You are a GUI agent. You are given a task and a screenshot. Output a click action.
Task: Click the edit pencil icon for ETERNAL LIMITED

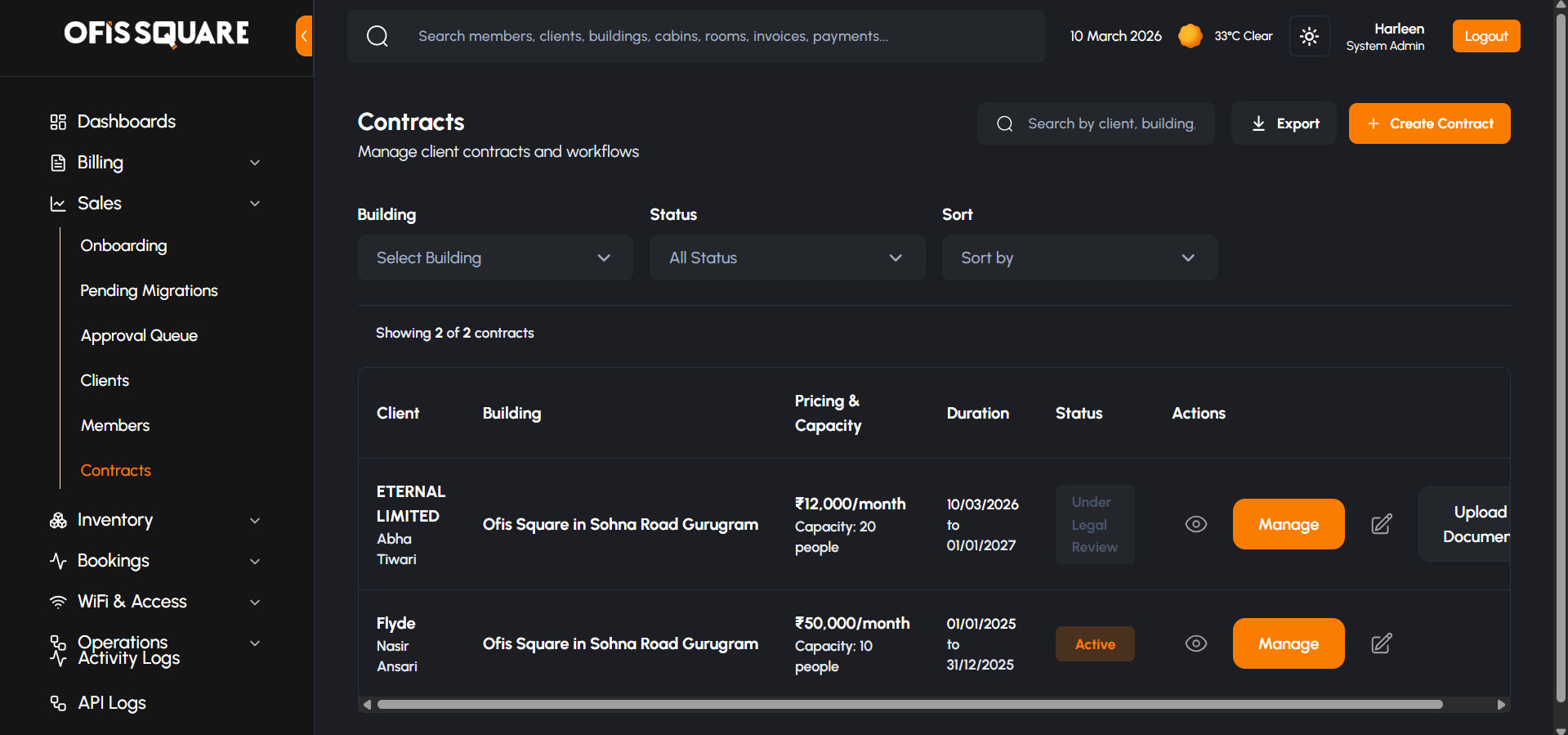pos(1381,524)
